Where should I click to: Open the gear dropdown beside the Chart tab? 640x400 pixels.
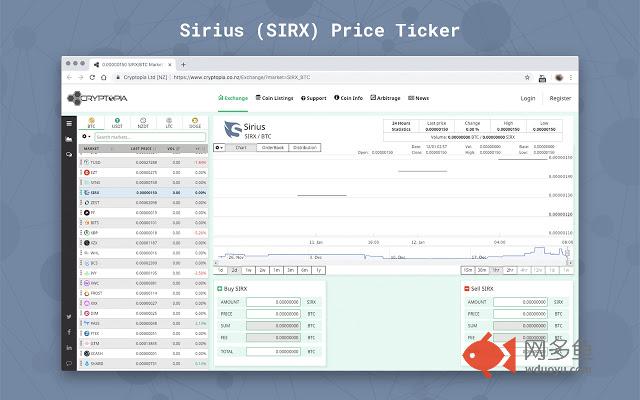click(219, 147)
